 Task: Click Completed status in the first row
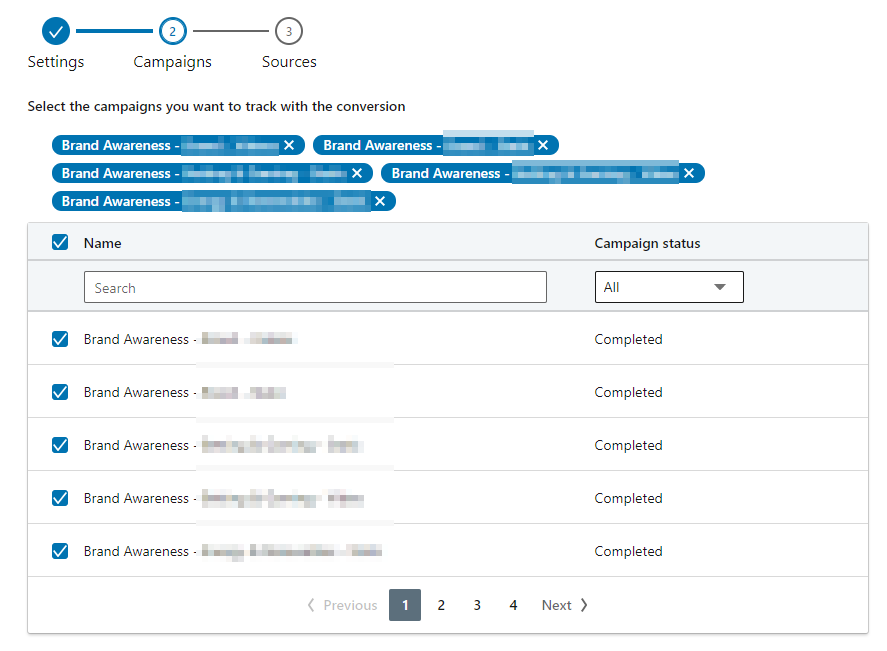628,339
